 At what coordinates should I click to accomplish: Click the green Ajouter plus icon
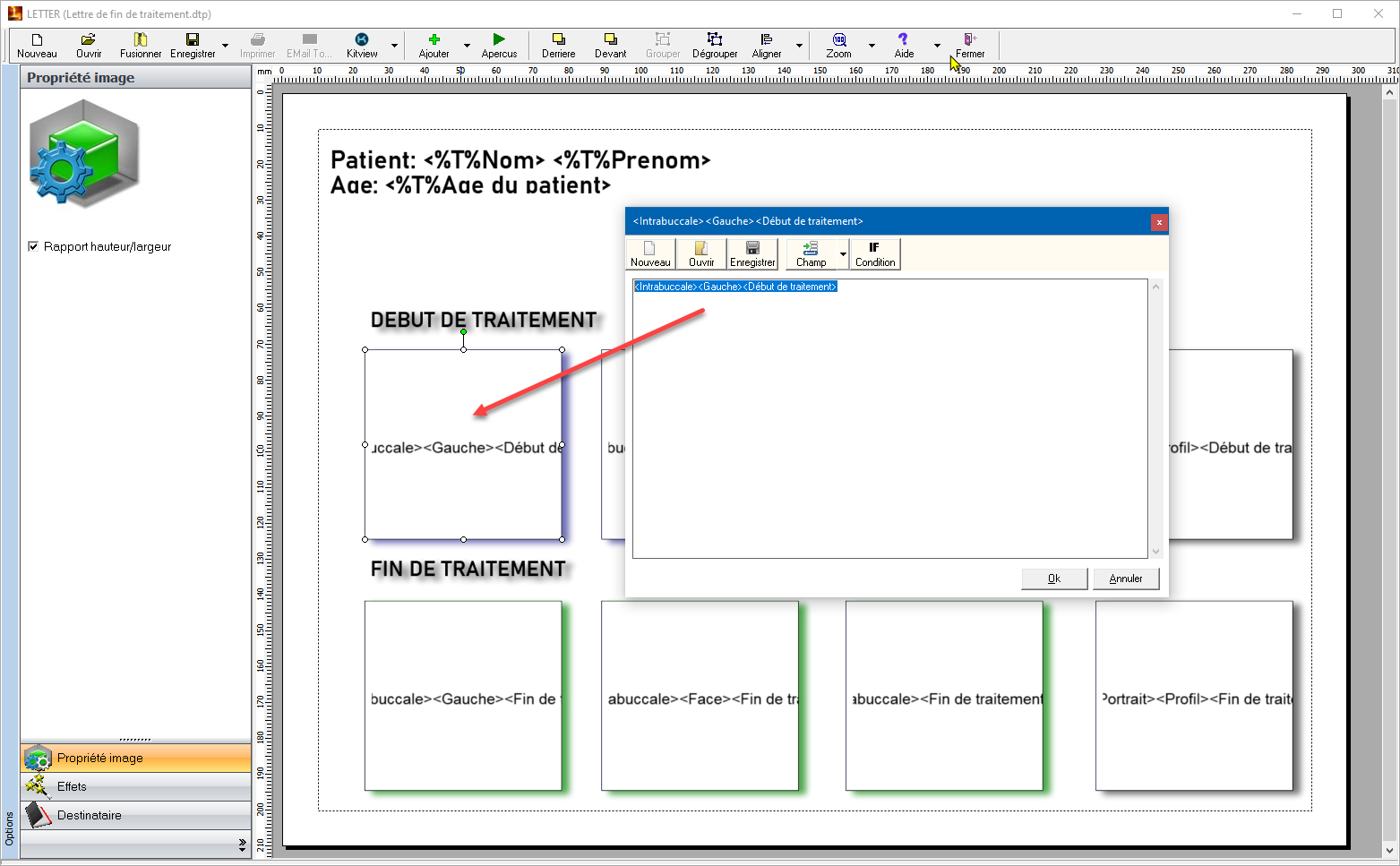point(434,40)
